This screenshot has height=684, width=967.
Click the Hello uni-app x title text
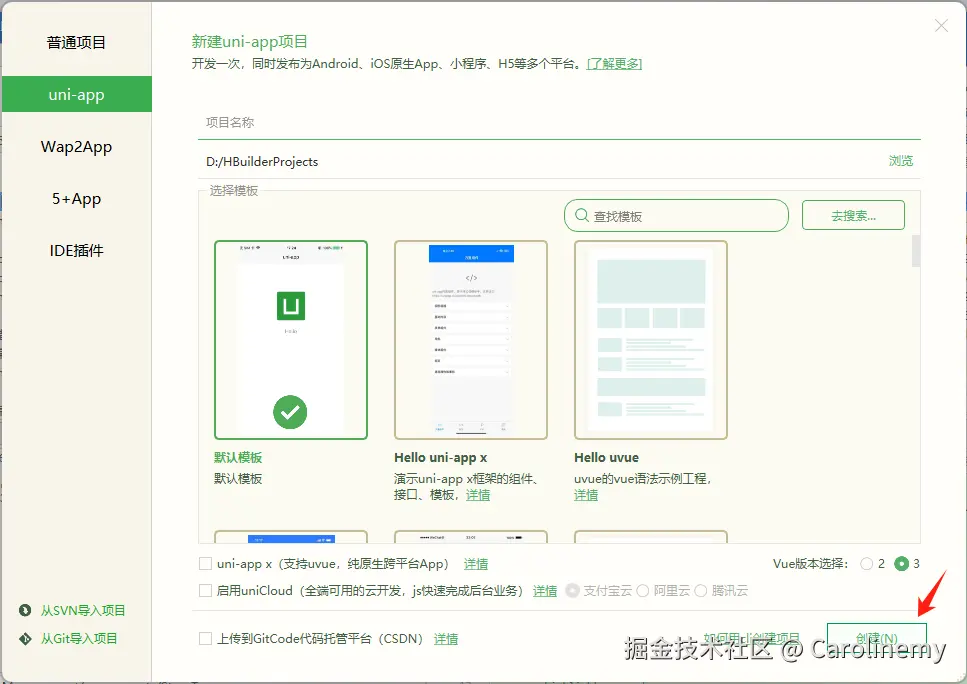[440, 458]
